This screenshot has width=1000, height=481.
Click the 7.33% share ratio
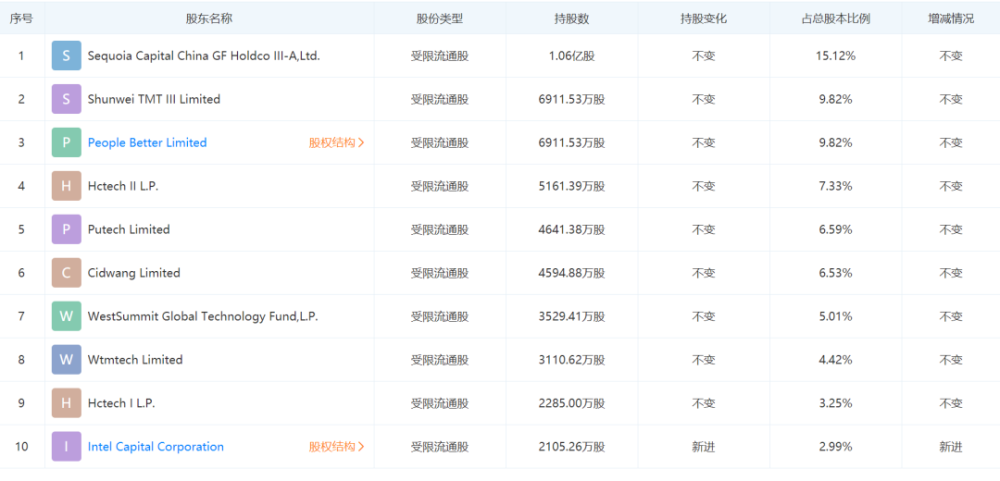pos(835,186)
